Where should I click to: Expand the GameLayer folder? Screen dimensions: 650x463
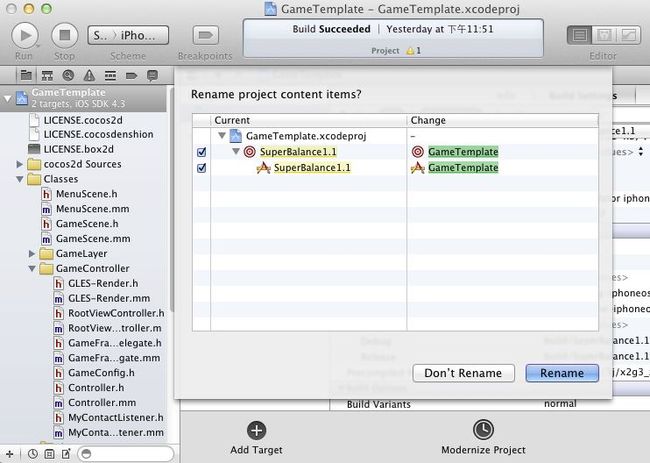[x=32, y=254]
